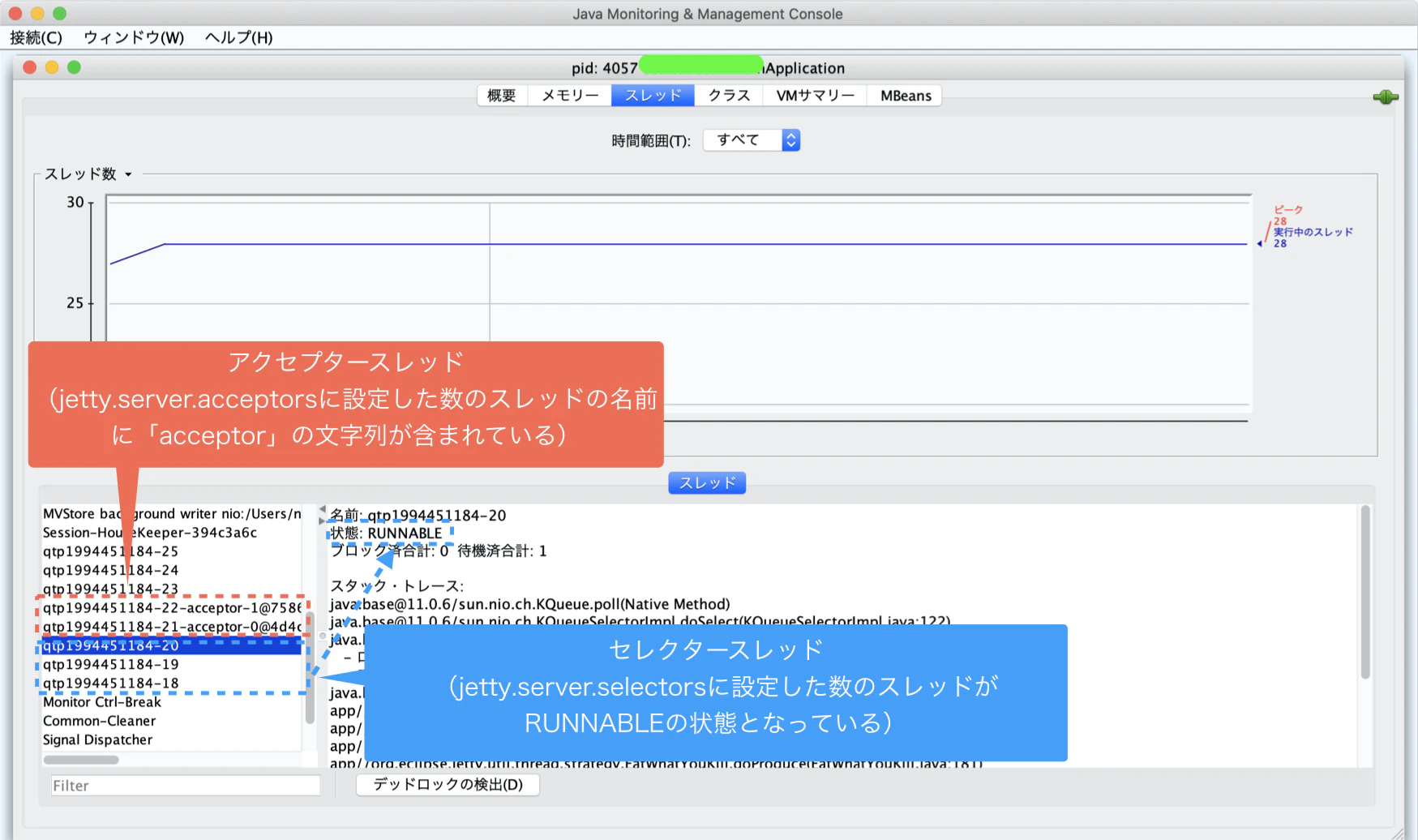The height and width of the screenshot is (840, 1418).
Task: Open the ウィンドウ(W) menu
Action: pyautogui.click(x=134, y=37)
